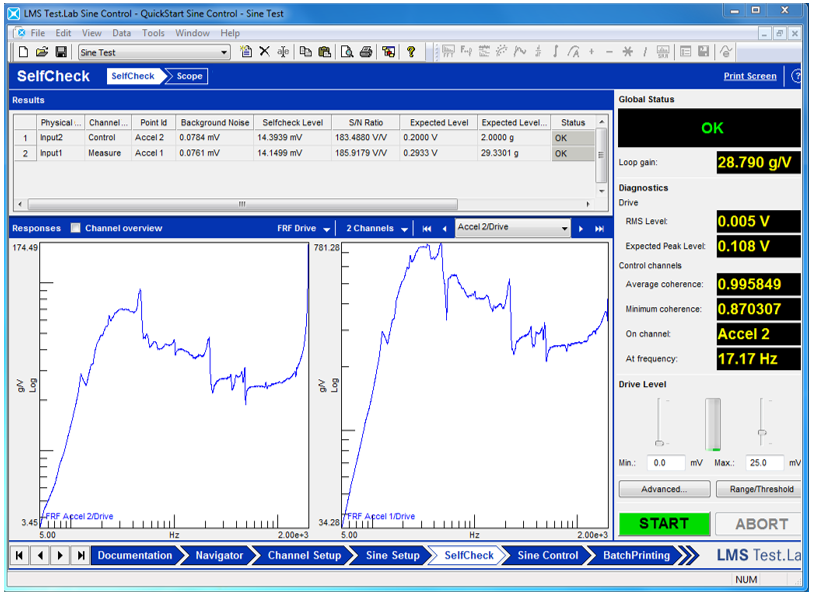Click the Open folder icon
This screenshot has width=813, height=594.
point(42,52)
